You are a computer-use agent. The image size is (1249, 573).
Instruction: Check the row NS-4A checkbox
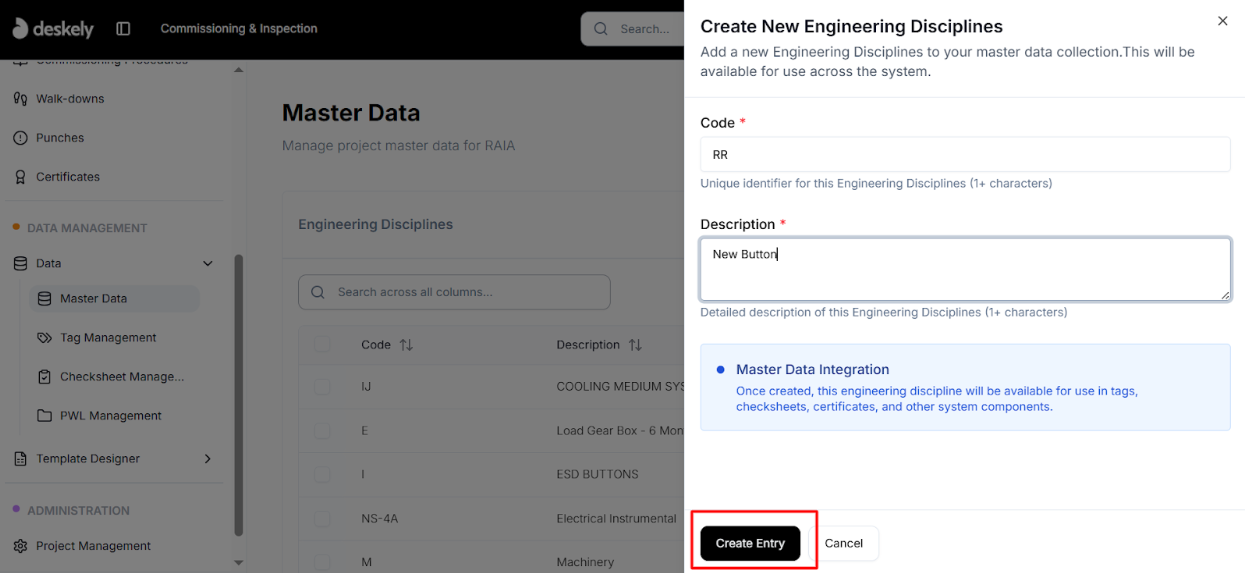click(322, 519)
